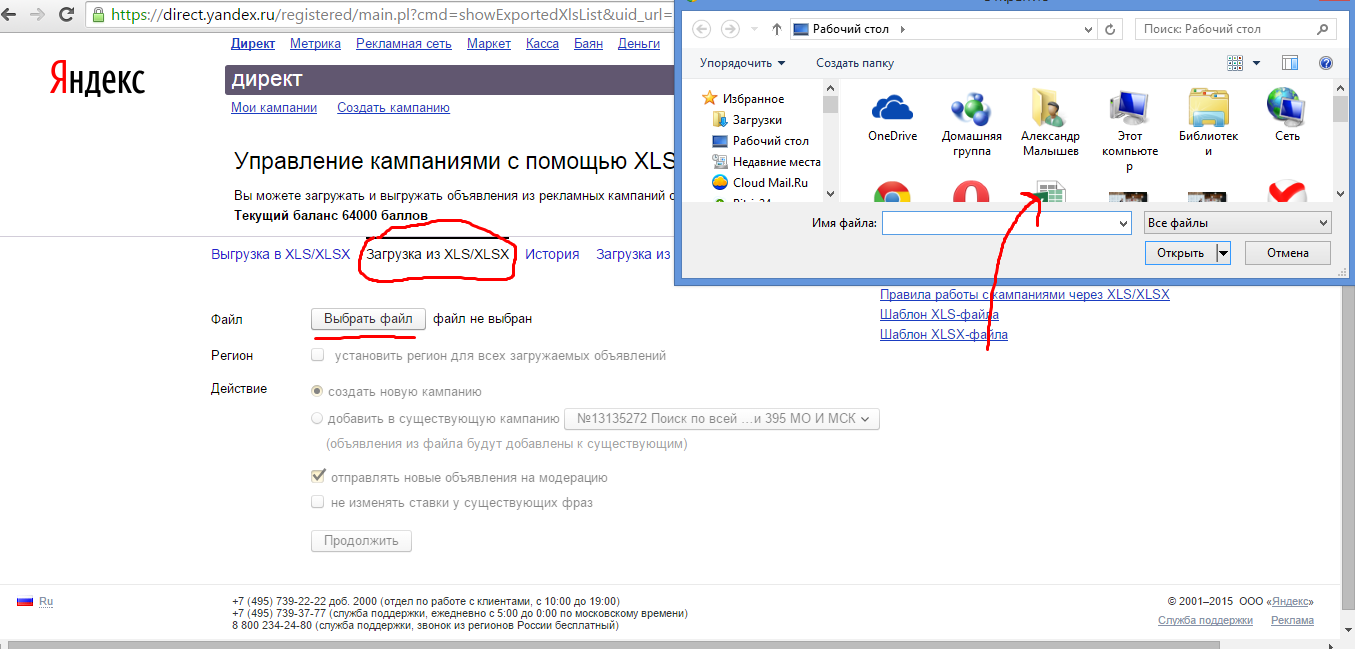The width and height of the screenshot is (1355, 649).
Task: Select добавить в существующую кампанию radio
Action: click(318, 419)
